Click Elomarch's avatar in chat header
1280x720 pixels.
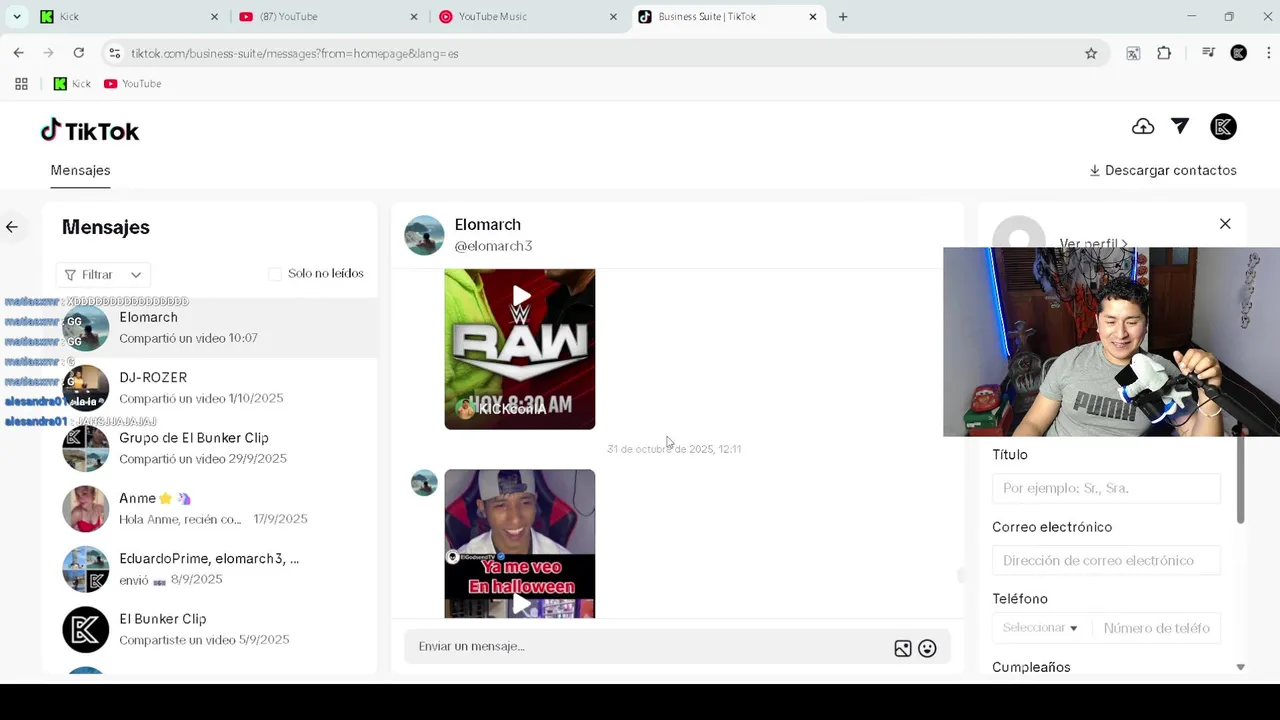pos(424,235)
